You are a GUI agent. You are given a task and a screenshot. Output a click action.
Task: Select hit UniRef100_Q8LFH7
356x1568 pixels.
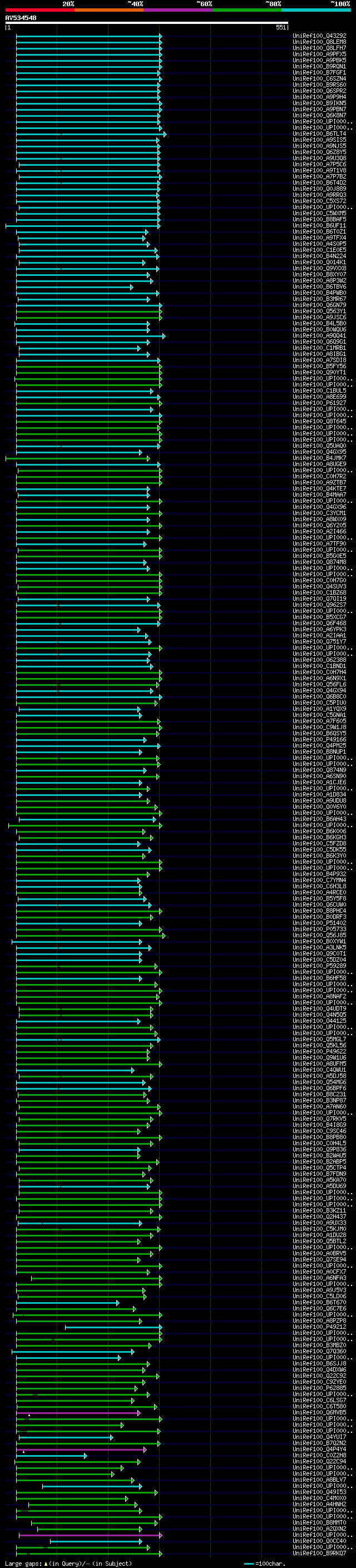coord(319,48)
